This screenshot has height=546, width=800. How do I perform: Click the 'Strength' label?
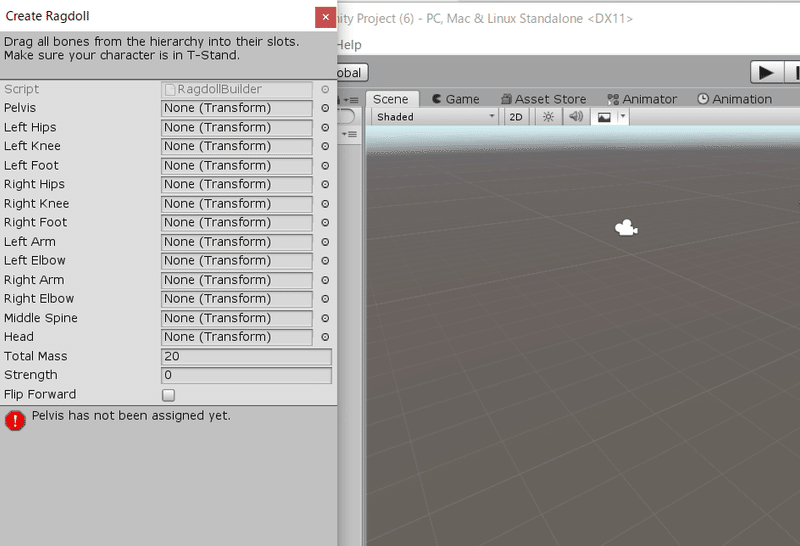click(x=31, y=375)
